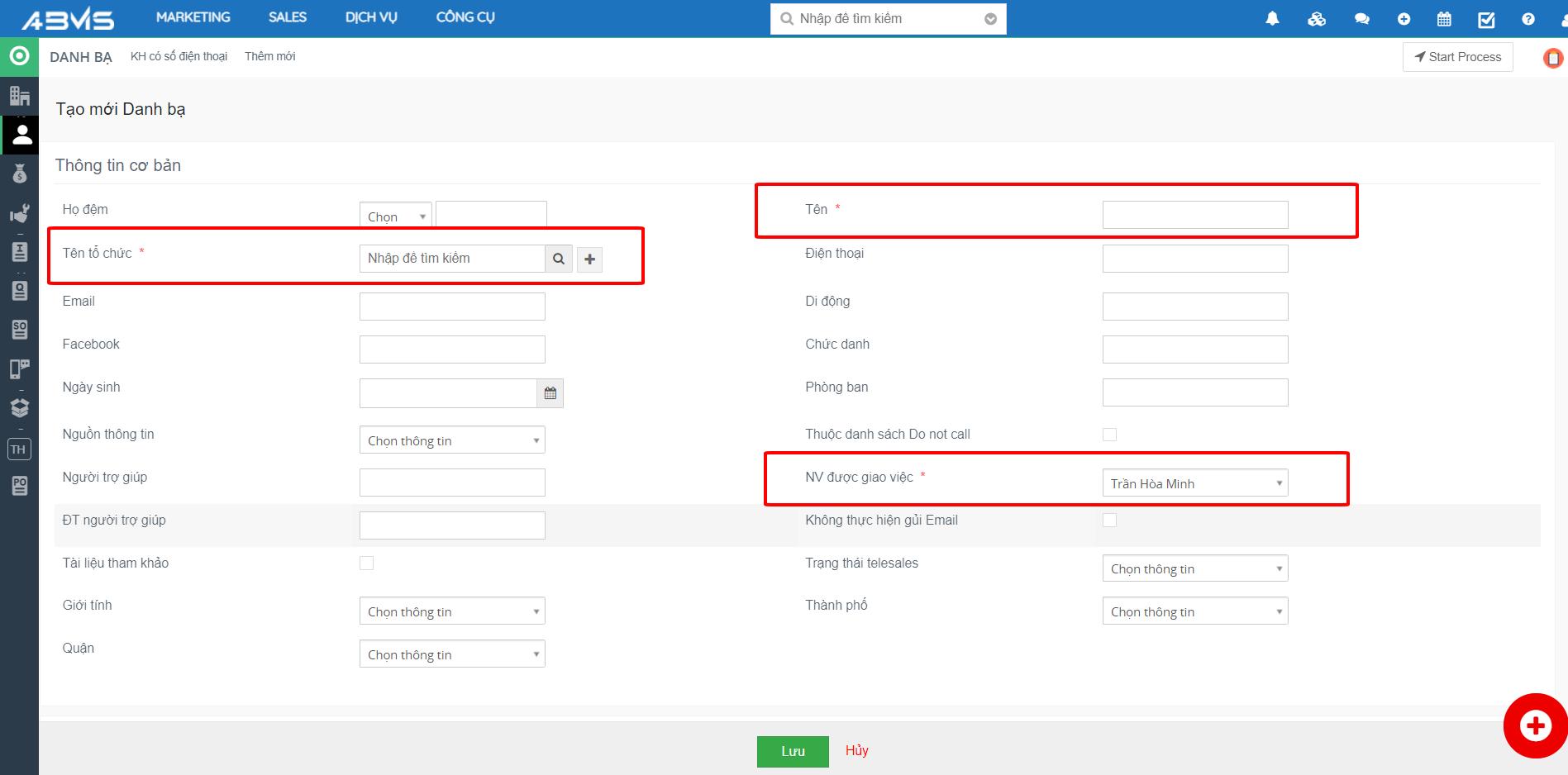Screen dimensions: 1568x775
Task: Expand the Giới tính dropdown
Action: (452, 611)
